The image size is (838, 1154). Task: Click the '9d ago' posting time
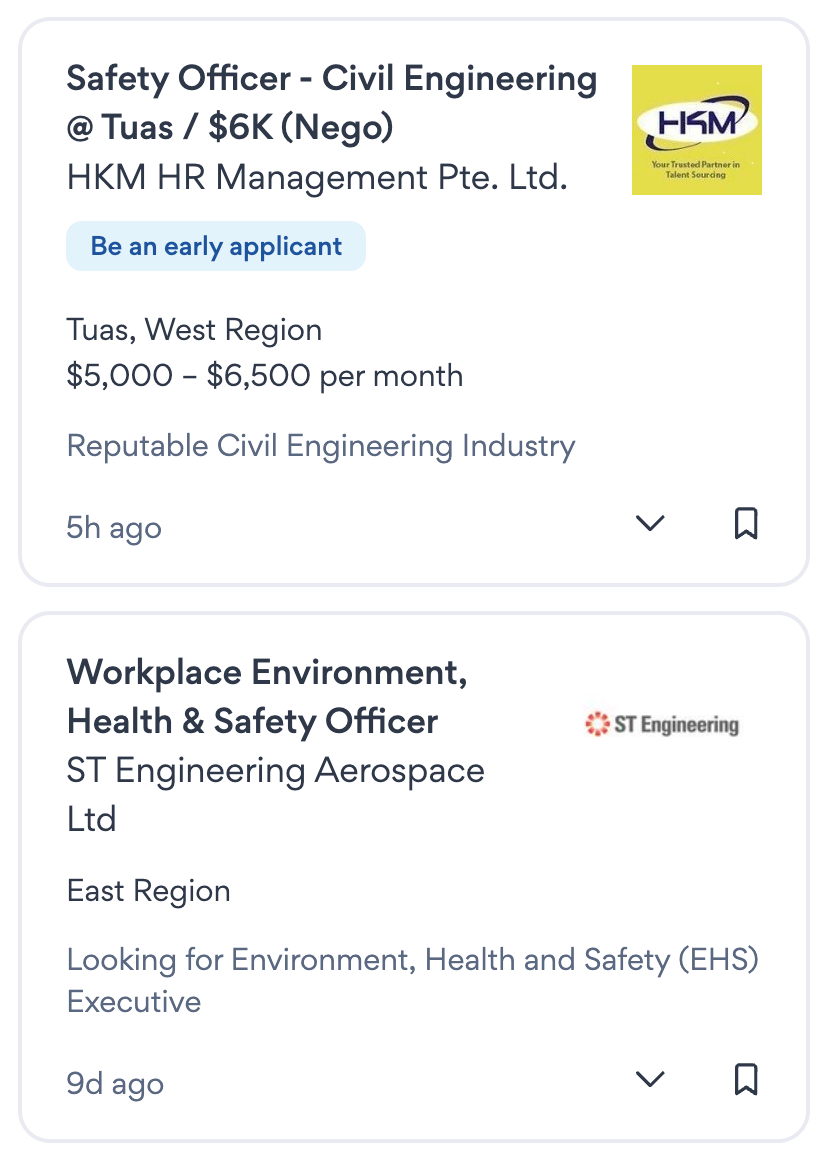(x=114, y=1084)
